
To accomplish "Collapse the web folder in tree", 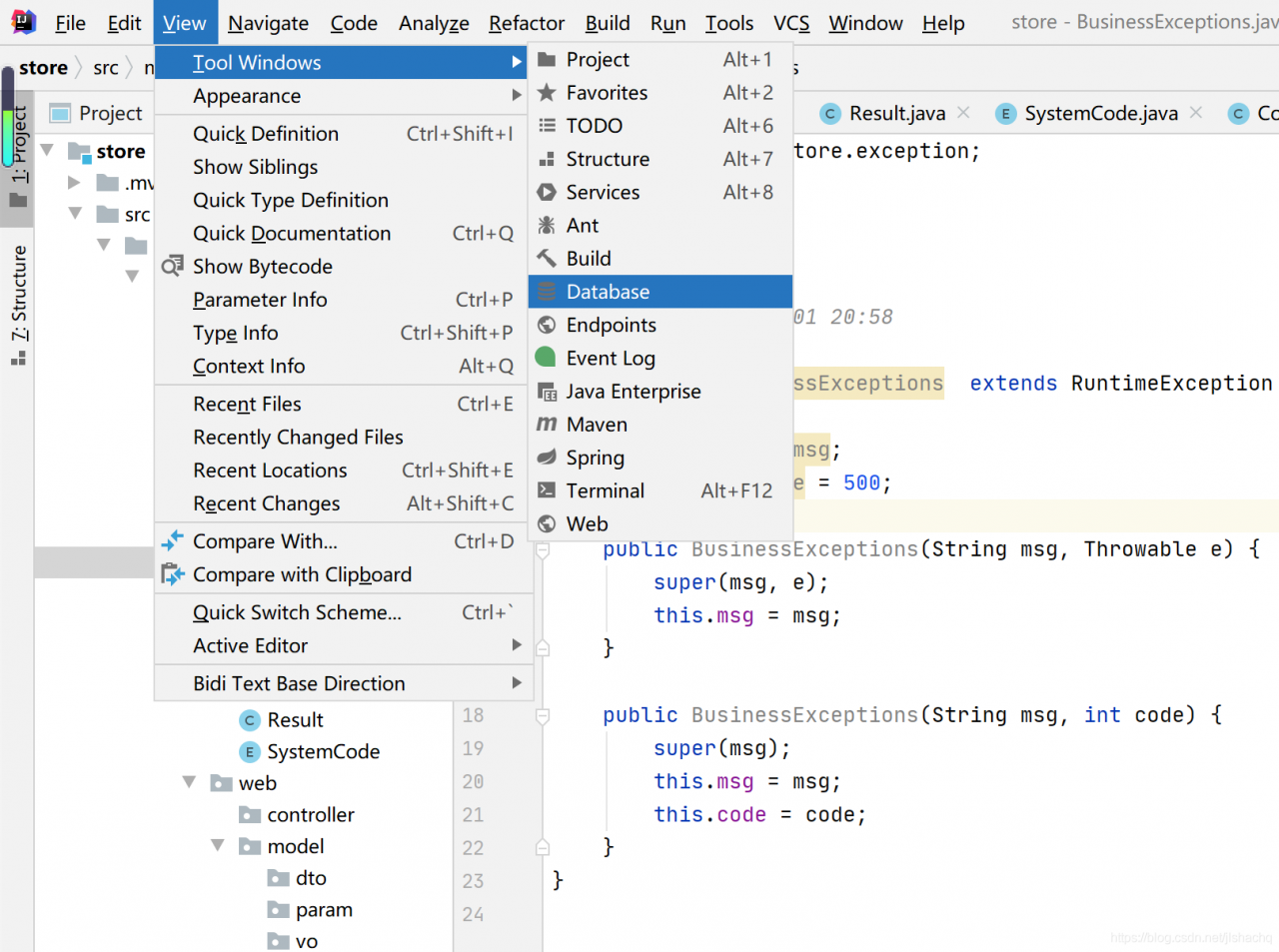I will pyautogui.click(x=189, y=783).
